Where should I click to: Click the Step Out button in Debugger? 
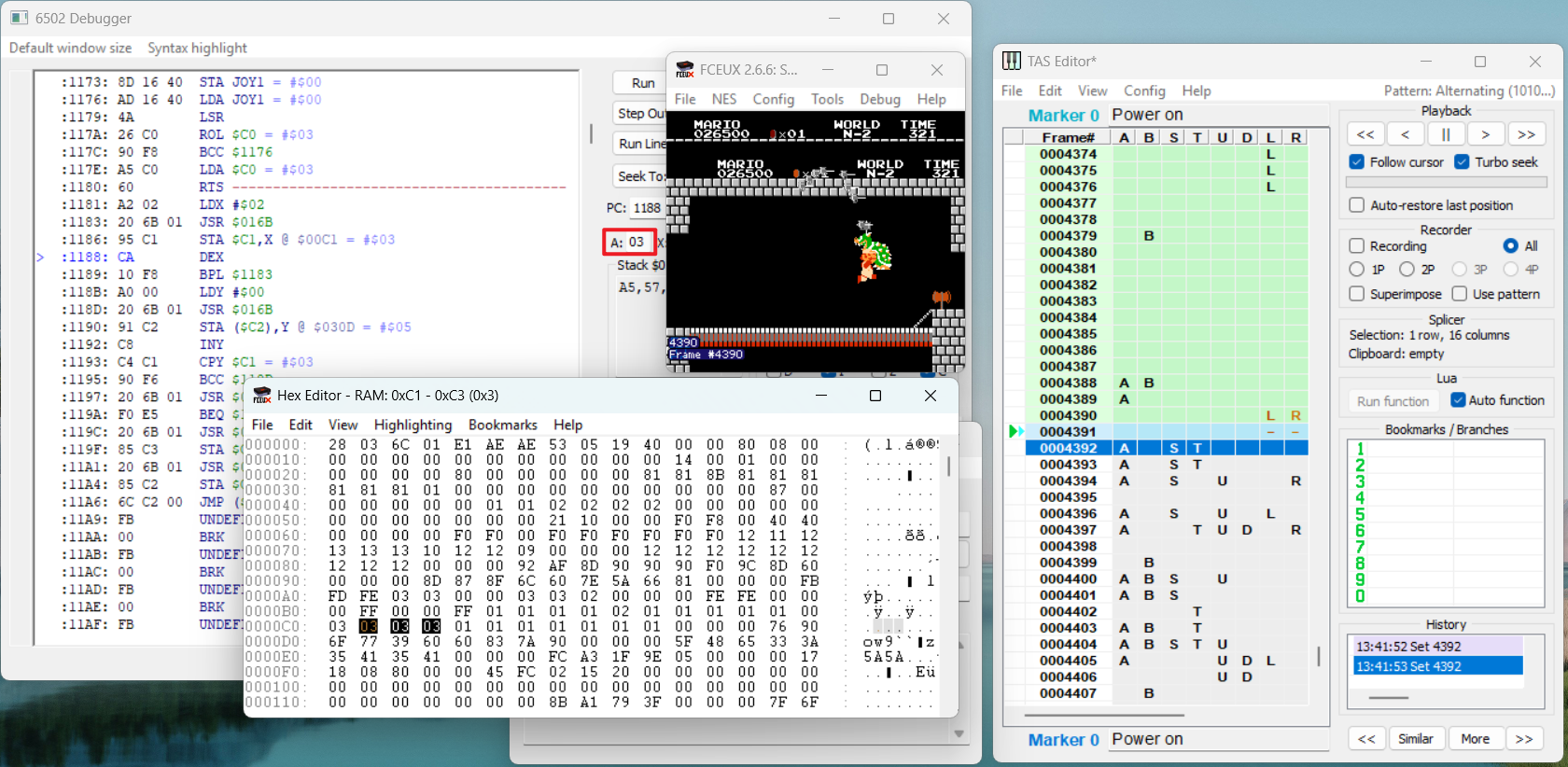coord(640,113)
